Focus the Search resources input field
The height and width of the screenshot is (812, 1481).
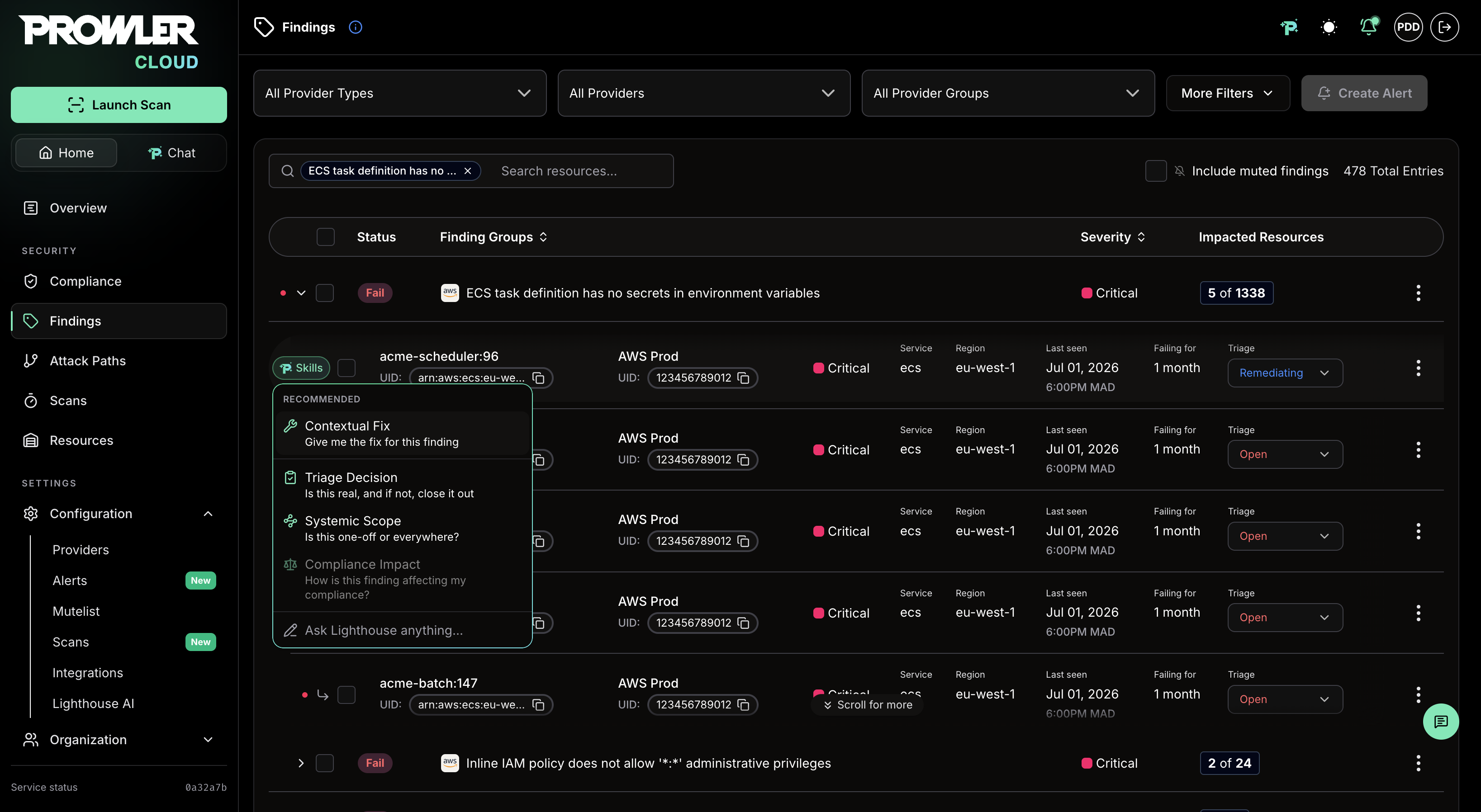click(581, 171)
